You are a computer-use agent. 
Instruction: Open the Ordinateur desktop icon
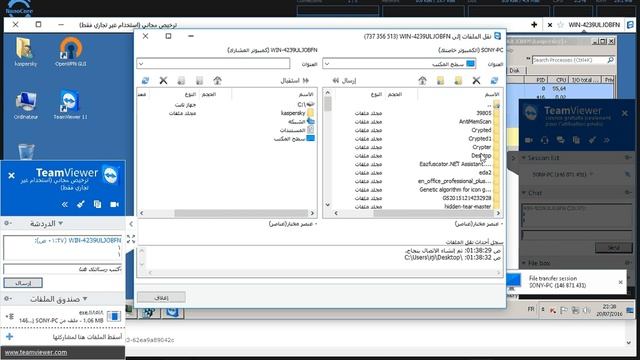26,105
